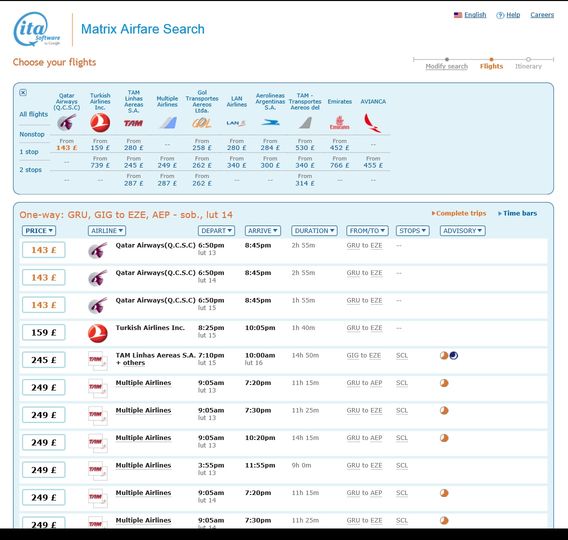This screenshot has height=540, width=568.
Task: Open the DURATION dropdown
Action: 314,231
